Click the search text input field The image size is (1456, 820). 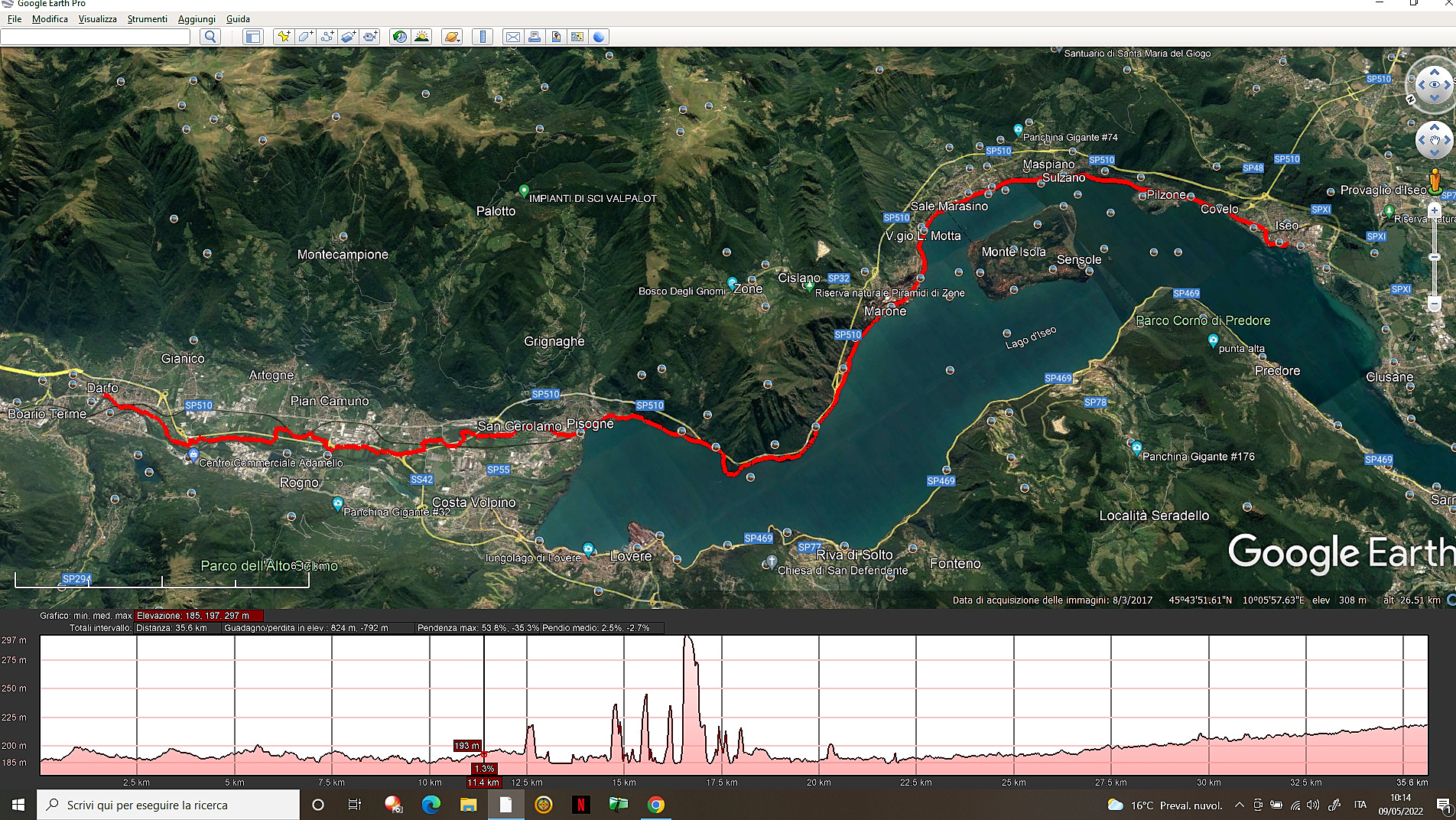pos(96,37)
